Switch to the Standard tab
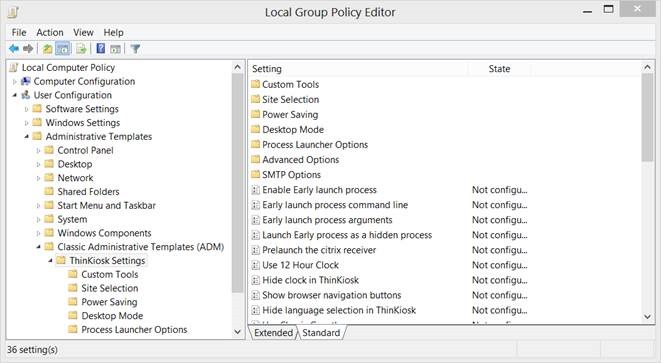Image resolution: width=661 pixels, height=363 pixels. (321, 333)
